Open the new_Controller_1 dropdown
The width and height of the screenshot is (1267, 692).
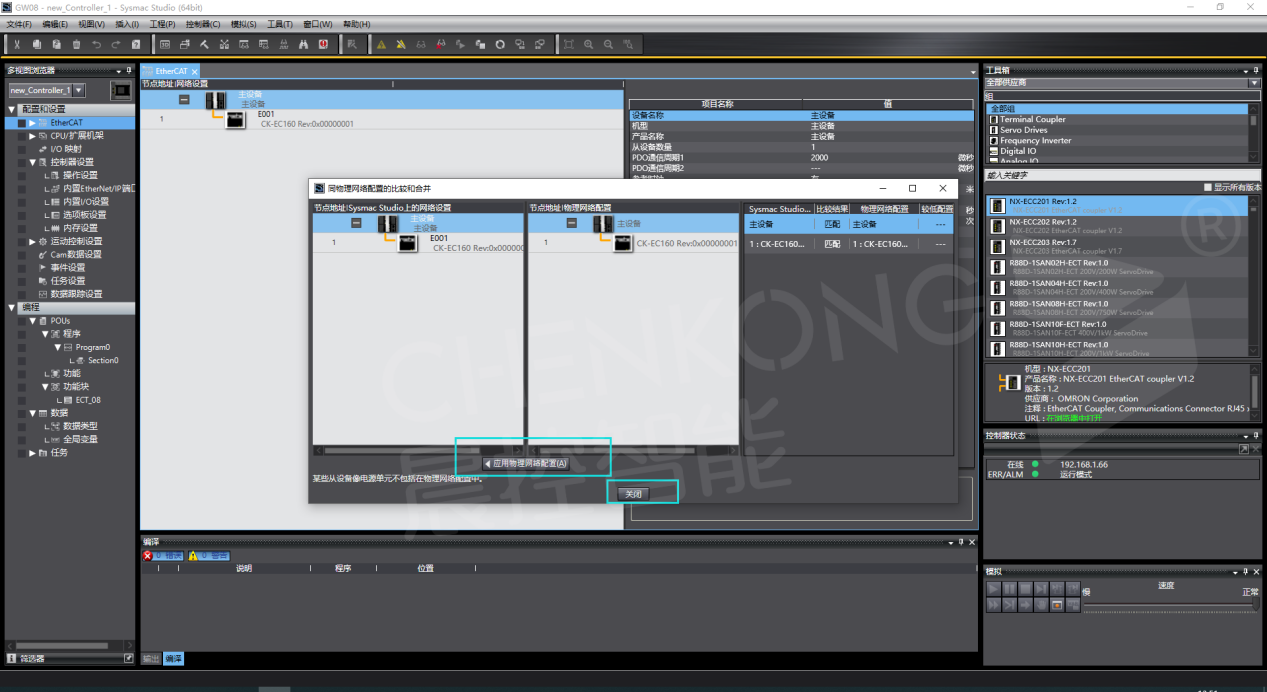[x=79, y=90]
